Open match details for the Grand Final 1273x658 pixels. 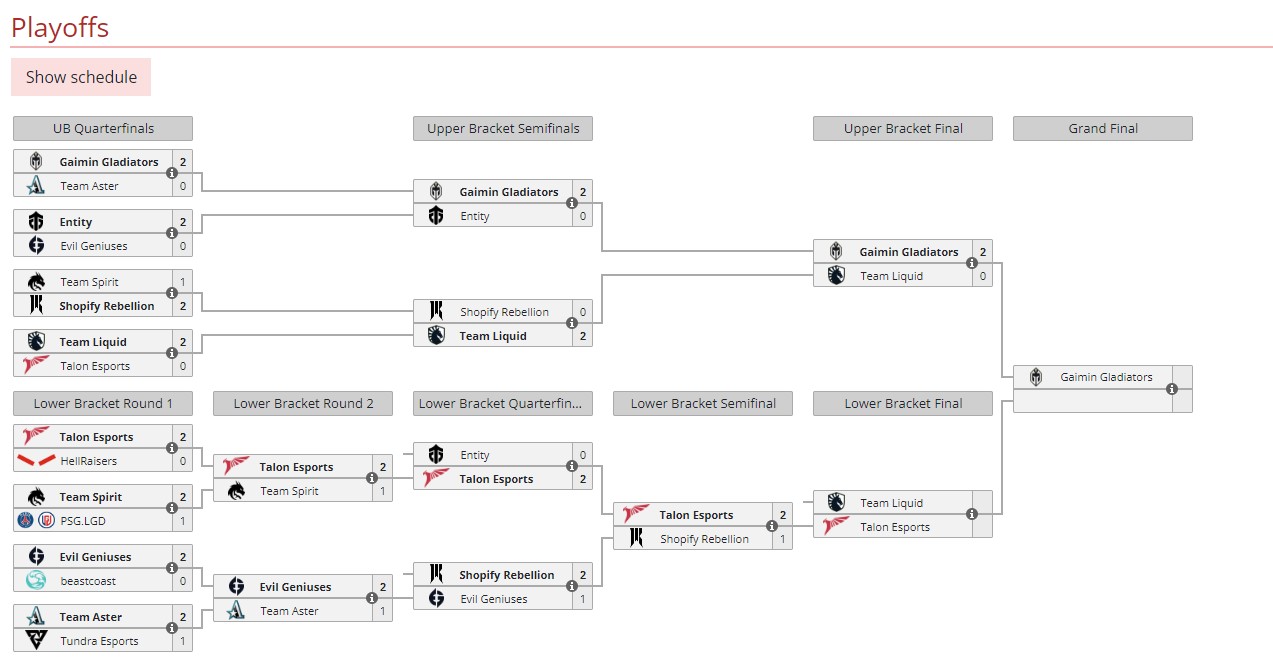[1171, 389]
